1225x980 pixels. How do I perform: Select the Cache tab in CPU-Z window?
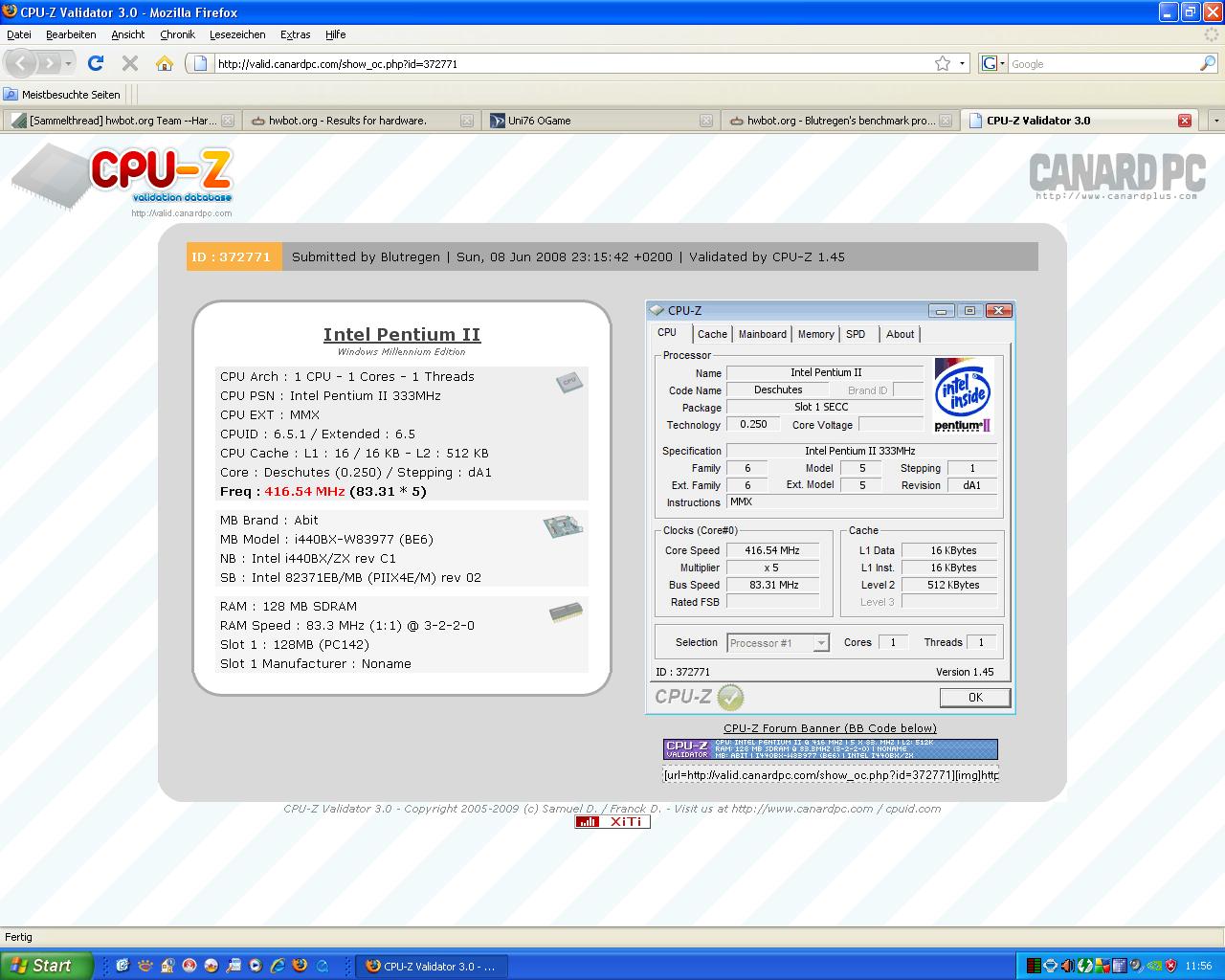(712, 334)
